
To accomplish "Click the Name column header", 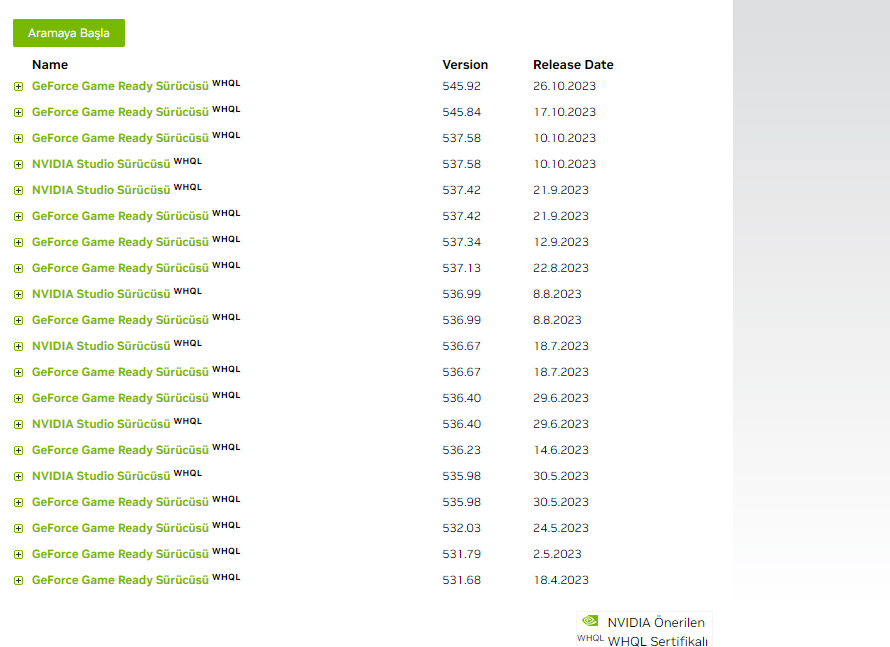I will 50,65.
